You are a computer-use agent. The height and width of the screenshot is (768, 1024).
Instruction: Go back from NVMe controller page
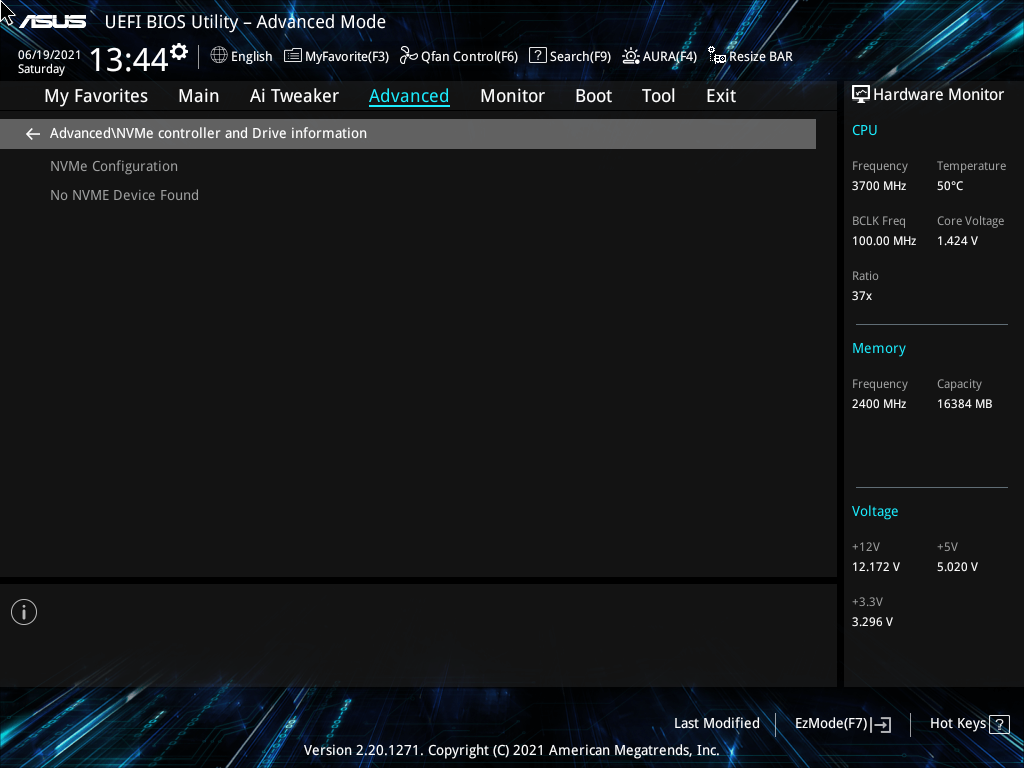pyautogui.click(x=32, y=133)
